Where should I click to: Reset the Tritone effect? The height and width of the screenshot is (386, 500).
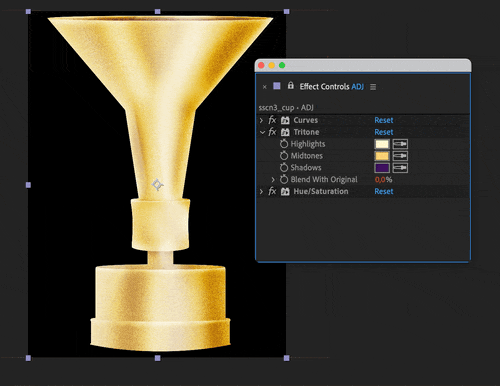coord(384,132)
